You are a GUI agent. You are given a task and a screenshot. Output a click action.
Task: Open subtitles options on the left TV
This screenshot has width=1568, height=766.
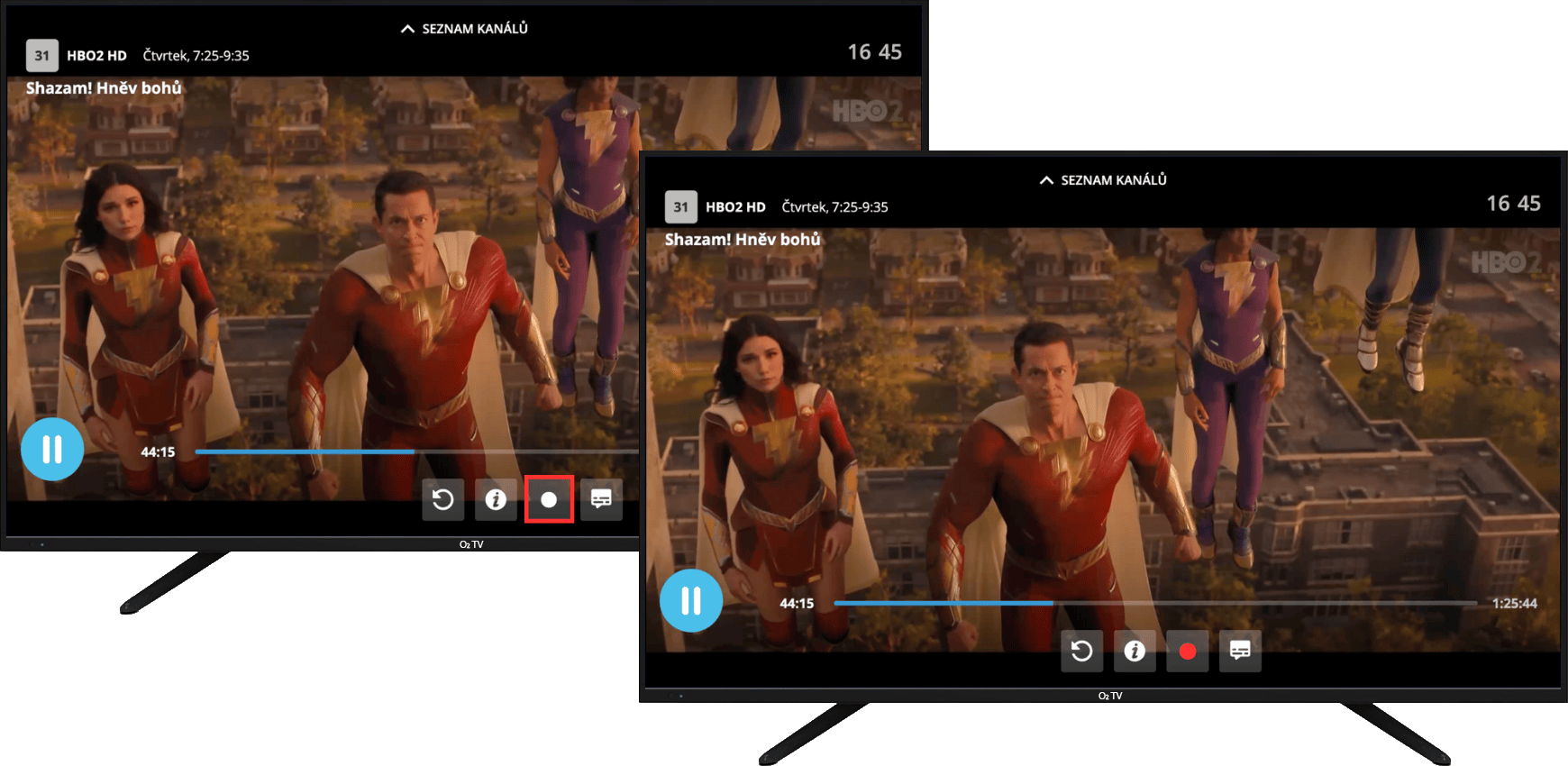pos(601,499)
